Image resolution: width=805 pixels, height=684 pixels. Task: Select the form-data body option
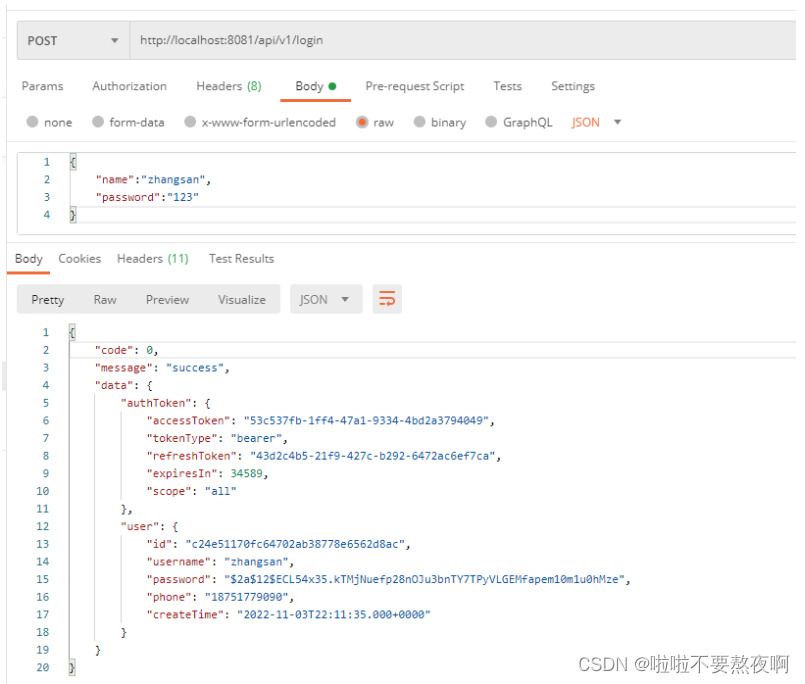coord(107,121)
